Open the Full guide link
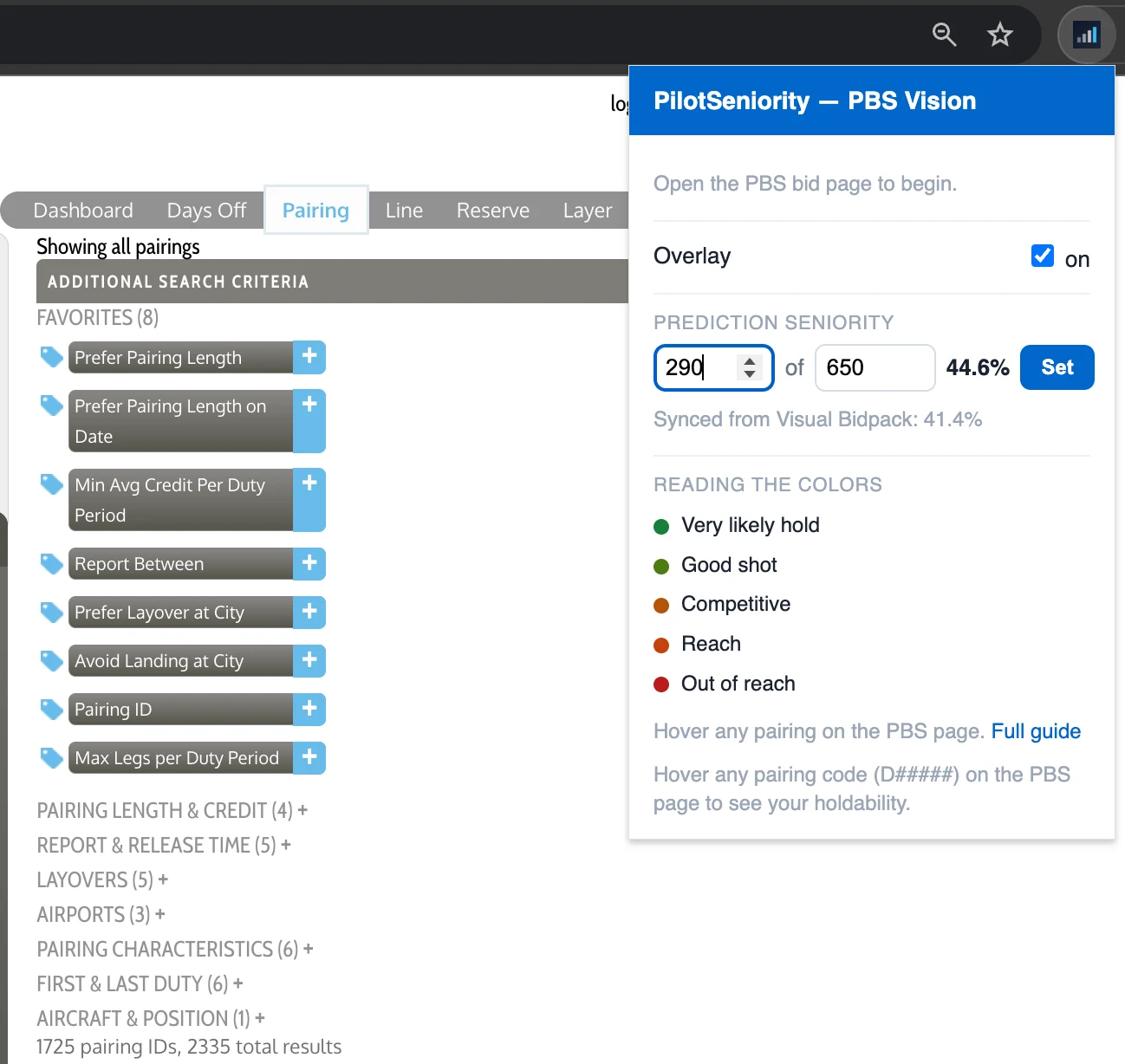Screen dimensions: 1125x1064 tap(1036, 731)
